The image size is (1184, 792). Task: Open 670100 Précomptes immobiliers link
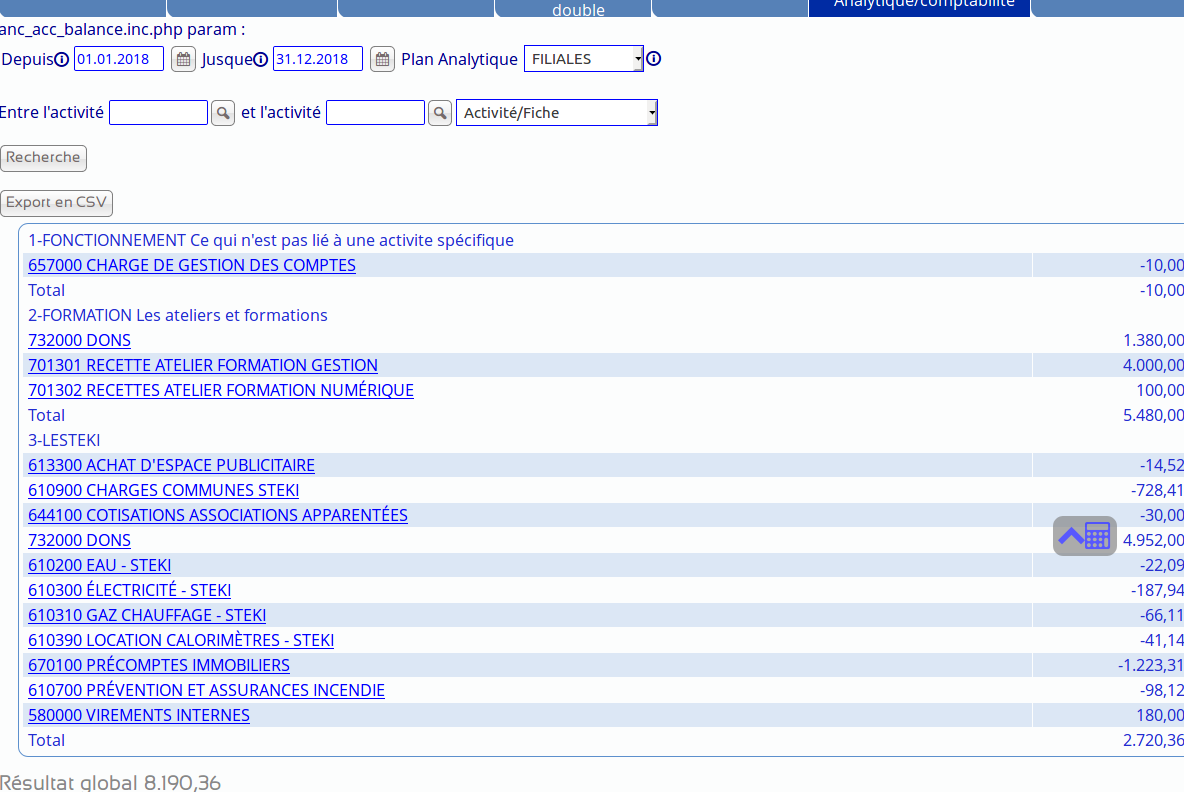(159, 665)
